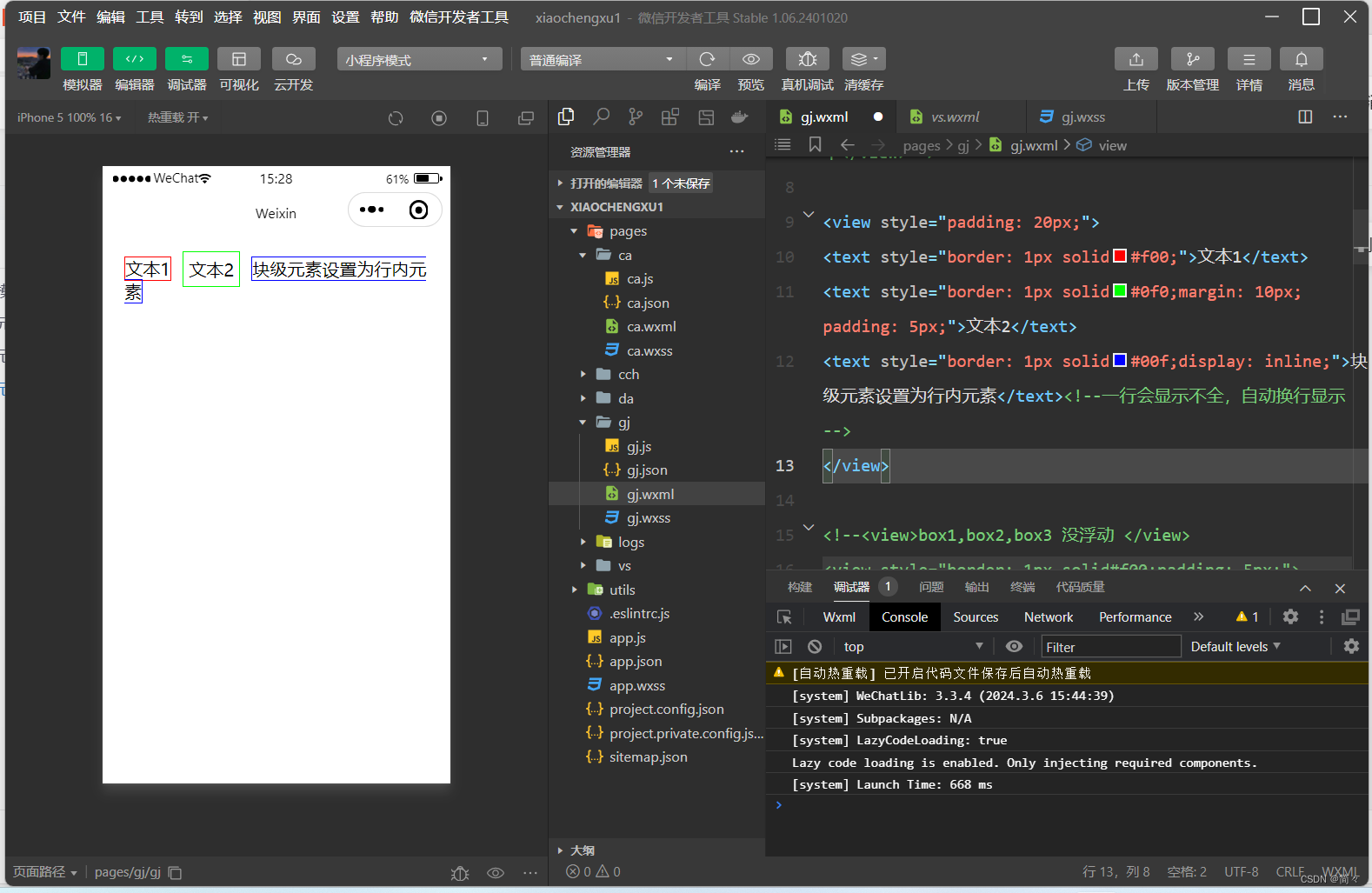This screenshot has height=893, width=1372.
Task: Click the bookmark icon in editor breadcrumb bar
Action: (815, 144)
